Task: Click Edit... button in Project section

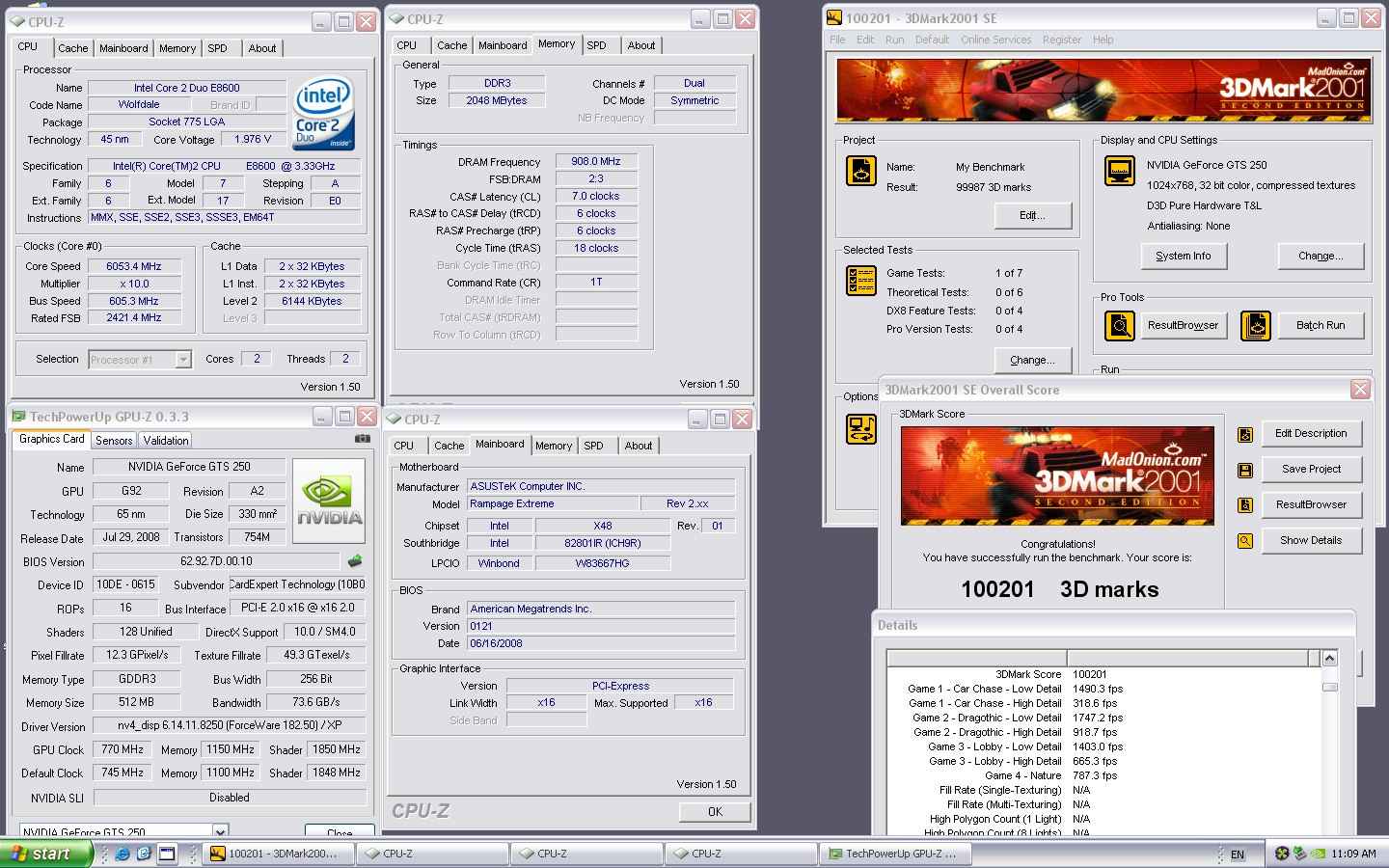Action: [1032, 215]
